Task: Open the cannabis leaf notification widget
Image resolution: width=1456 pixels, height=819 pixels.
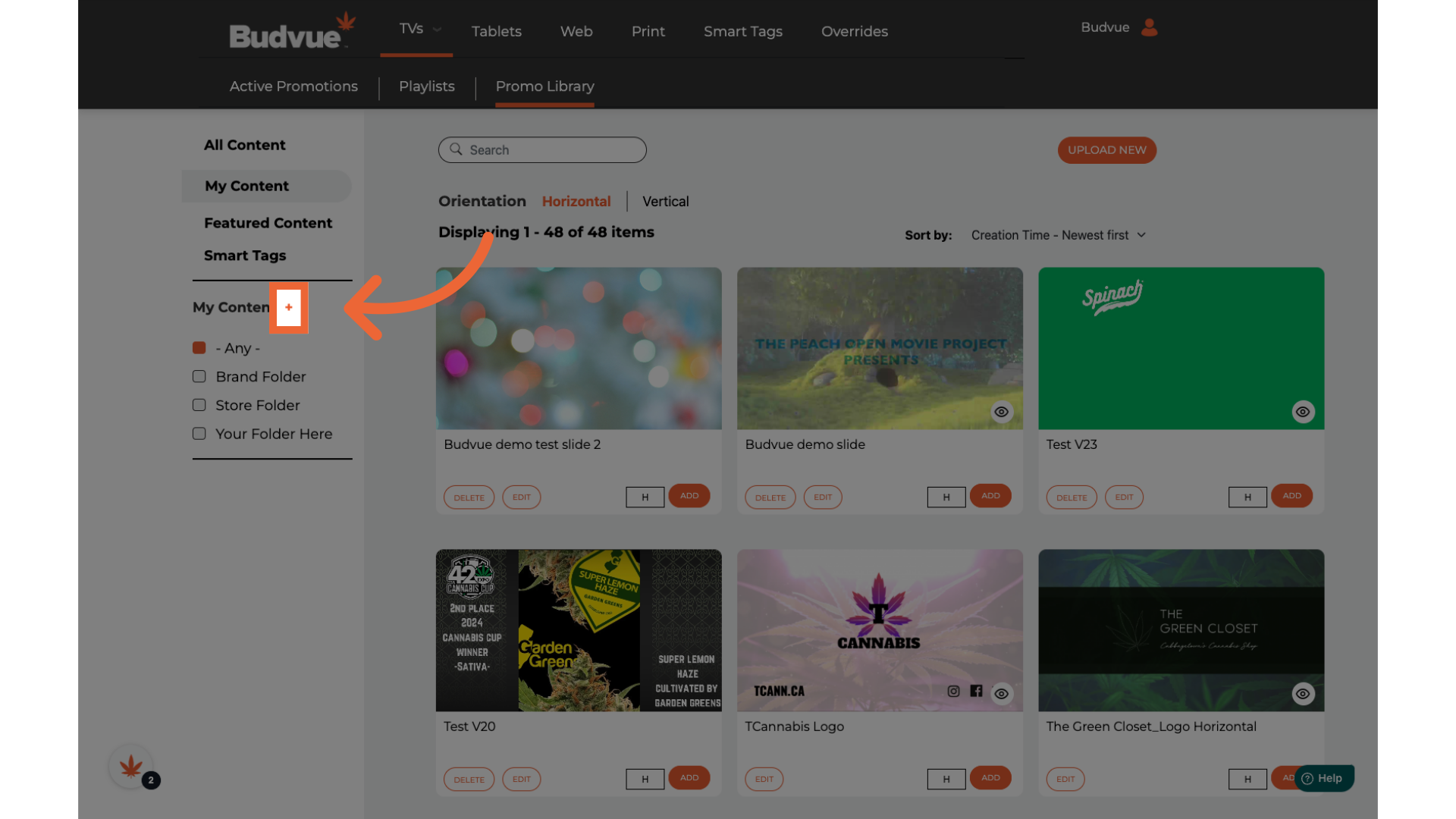Action: pos(131,767)
